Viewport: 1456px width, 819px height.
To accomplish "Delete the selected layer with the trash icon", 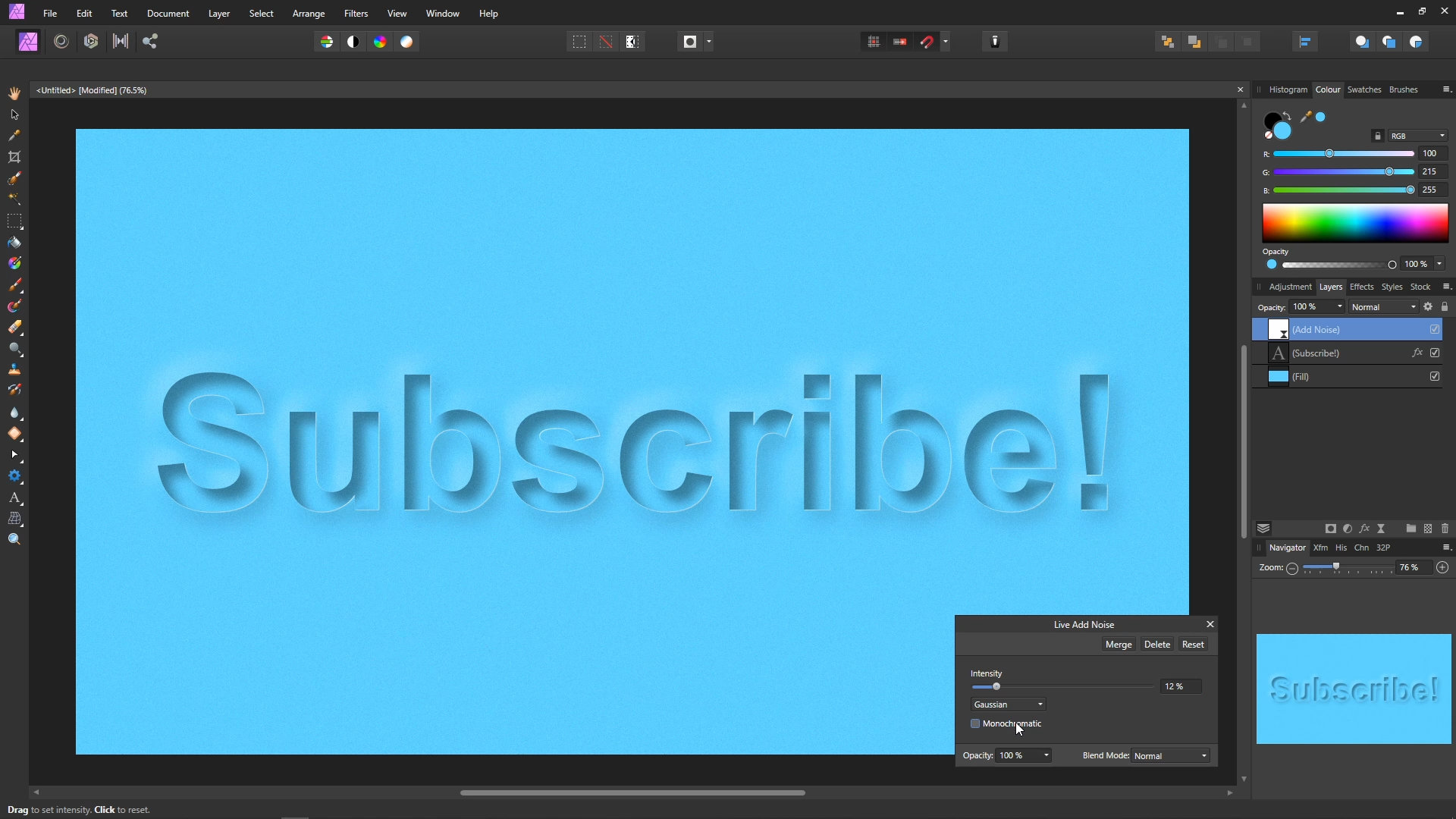I will click(x=1445, y=529).
